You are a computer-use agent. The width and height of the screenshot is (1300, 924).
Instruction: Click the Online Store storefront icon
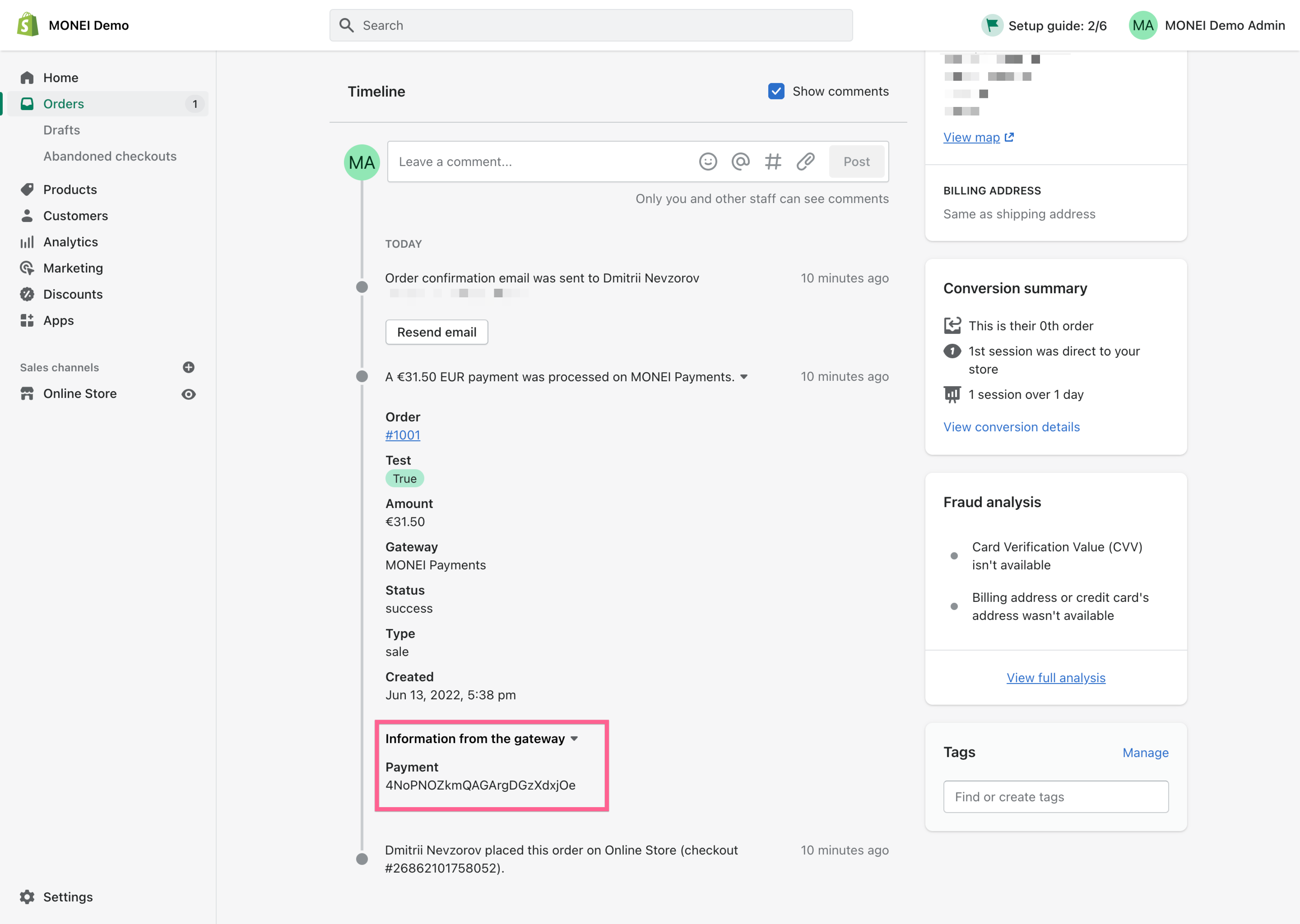point(27,394)
